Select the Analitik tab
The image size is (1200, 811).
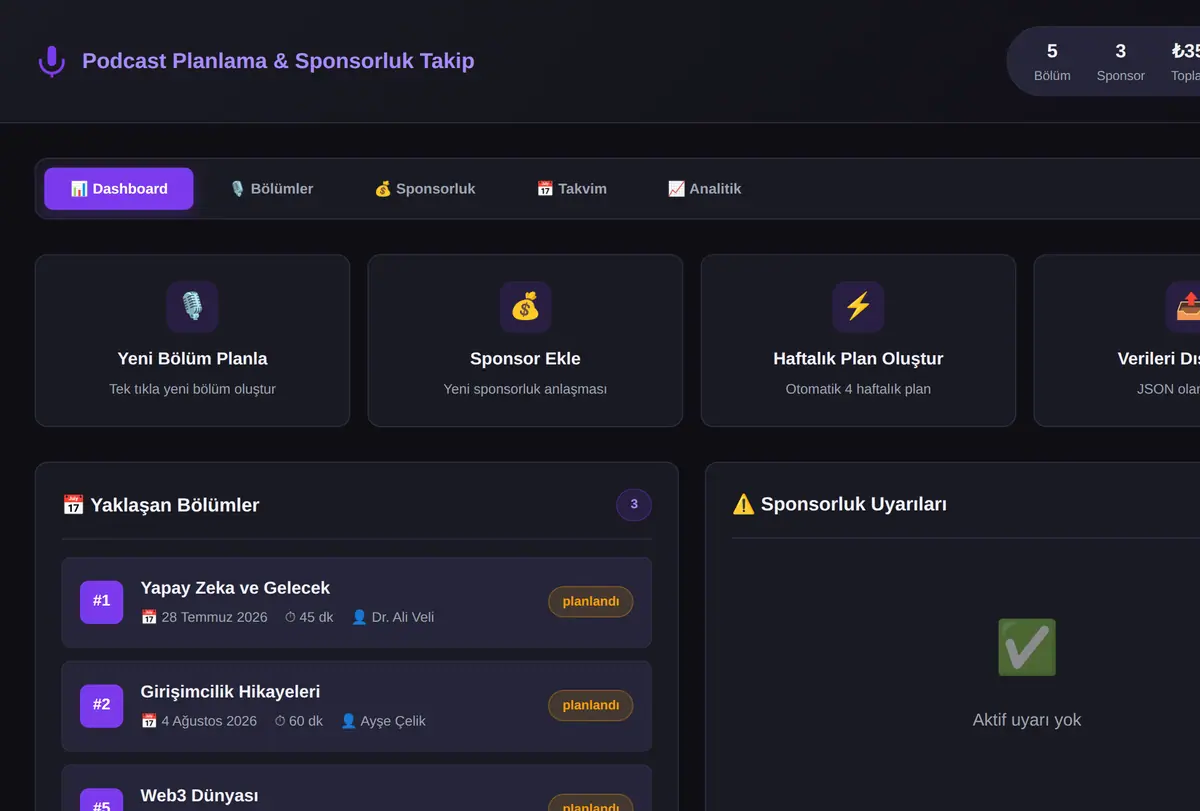[x=705, y=189]
